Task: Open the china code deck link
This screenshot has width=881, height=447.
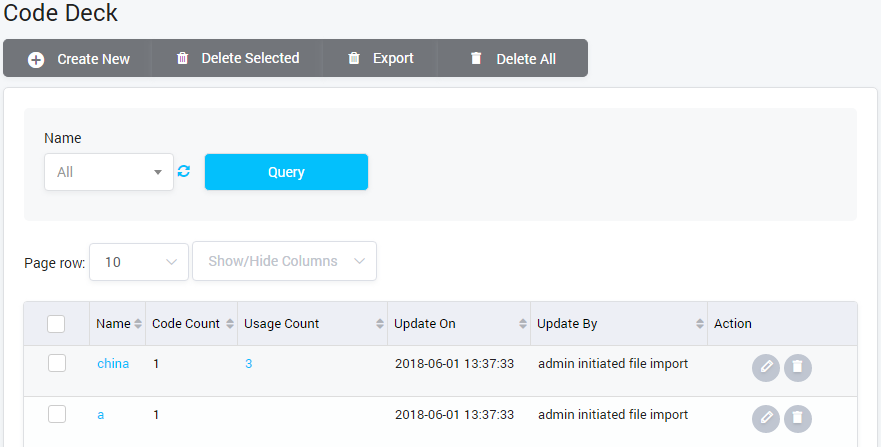Action: tap(113, 364)
